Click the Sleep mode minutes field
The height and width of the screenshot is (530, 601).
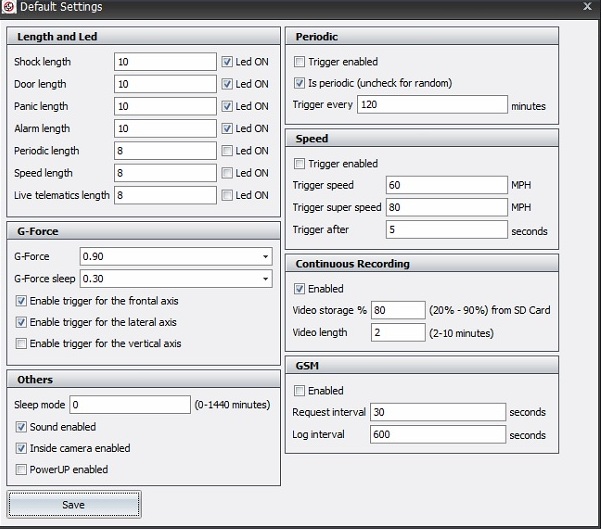(x=130, y=405)
